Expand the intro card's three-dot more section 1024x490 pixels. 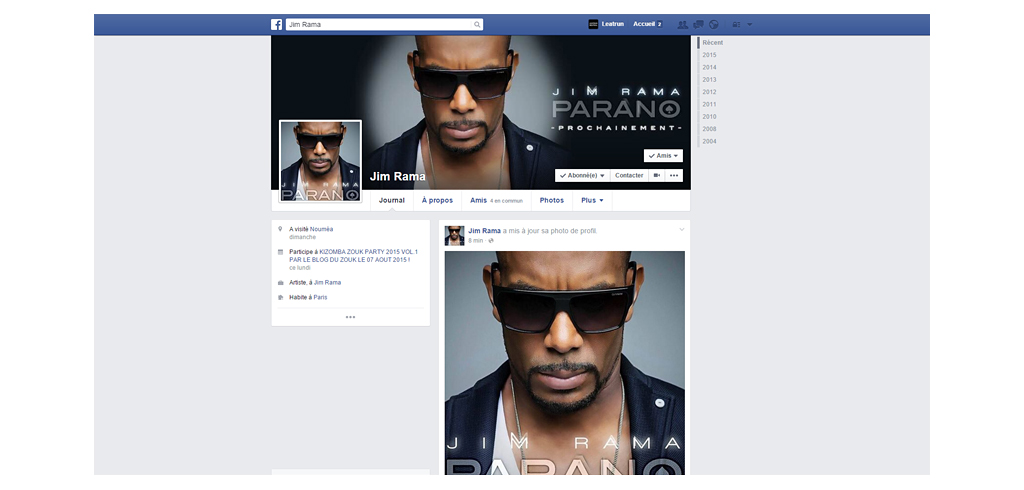tap(350, 317)
